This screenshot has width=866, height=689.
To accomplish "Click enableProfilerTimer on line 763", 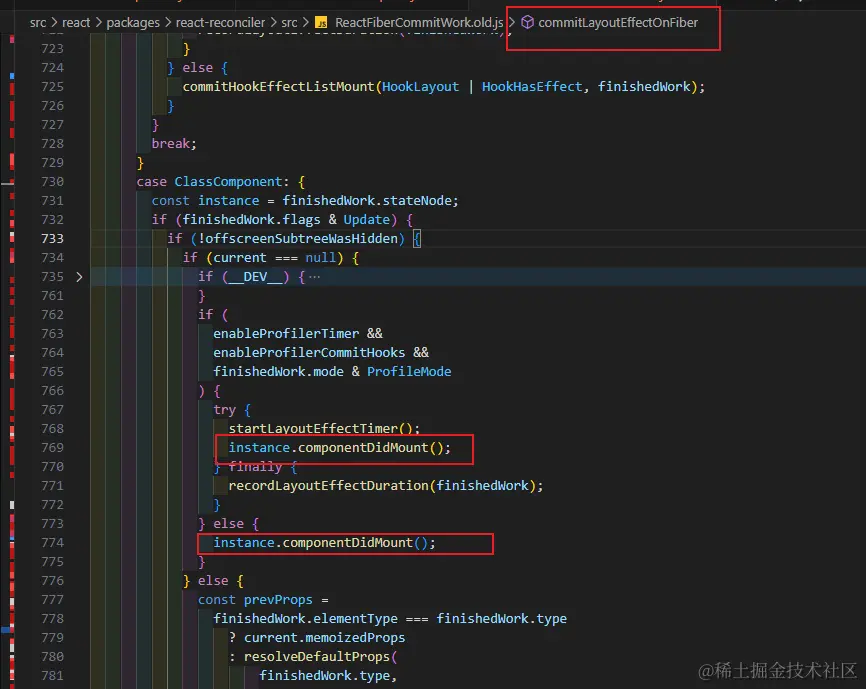I will tap(286, 333).
